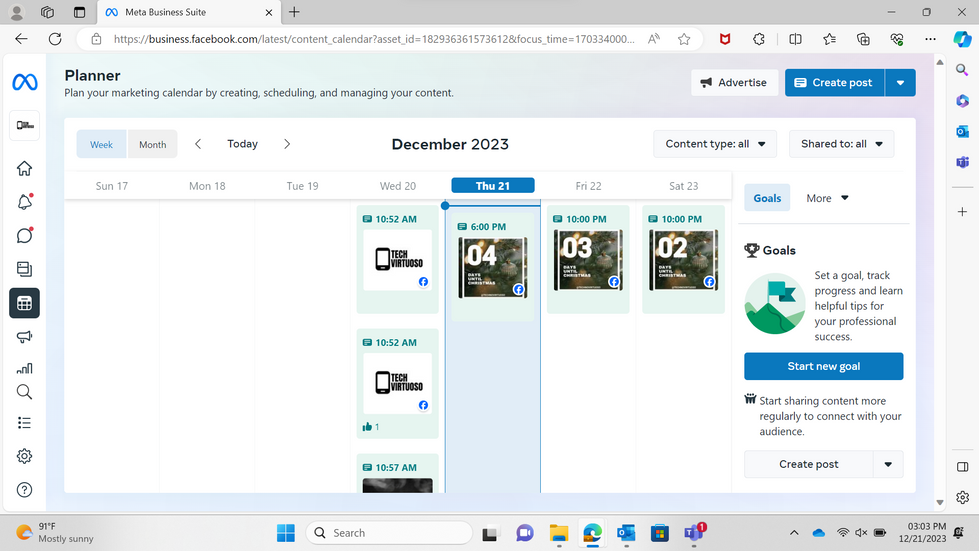979x551 pixels.
Task: Click the page scrollbar down arrow
Action: [x=940, y=503]
